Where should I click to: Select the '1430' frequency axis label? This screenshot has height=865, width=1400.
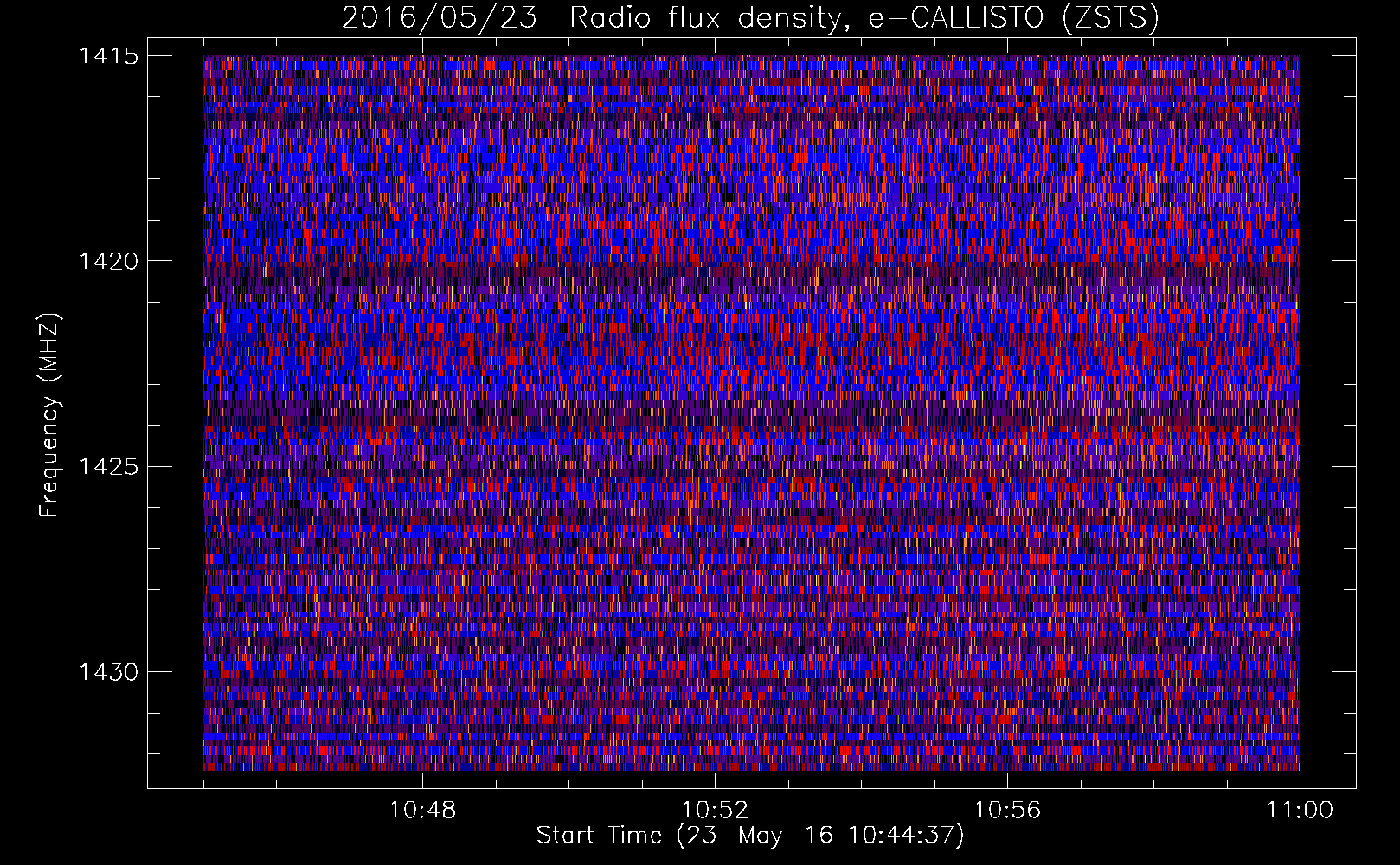(108, 672)
